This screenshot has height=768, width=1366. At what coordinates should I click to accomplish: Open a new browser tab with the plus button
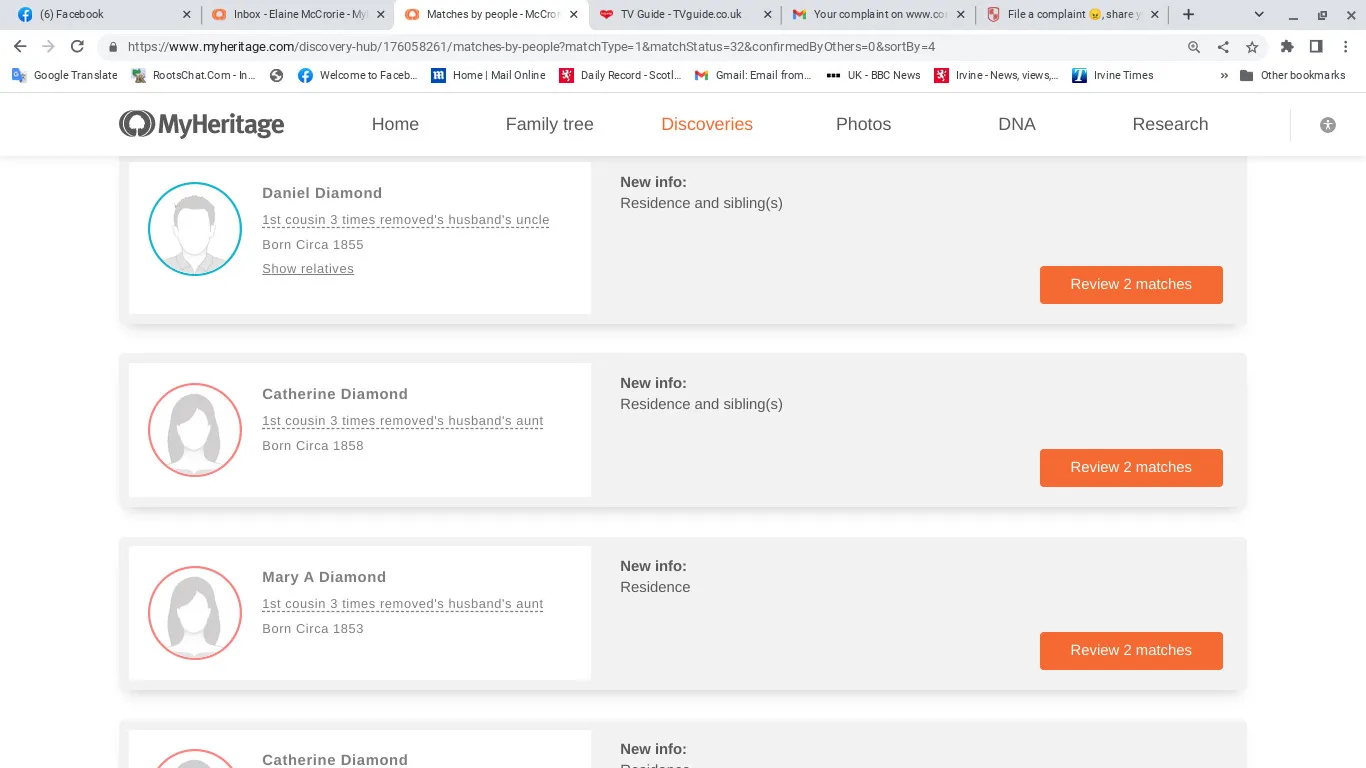click(1188, 15)
